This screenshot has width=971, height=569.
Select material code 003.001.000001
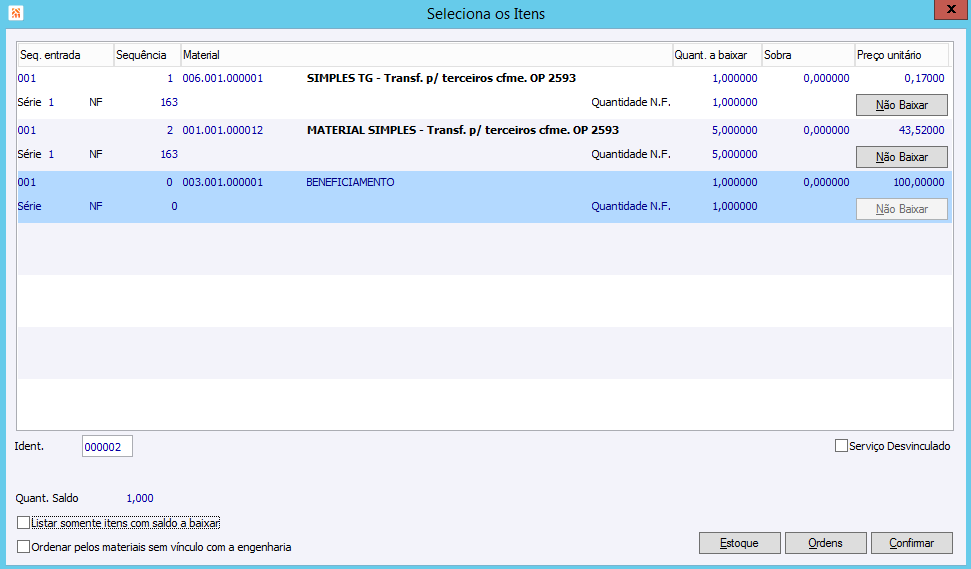click(223, 182)
